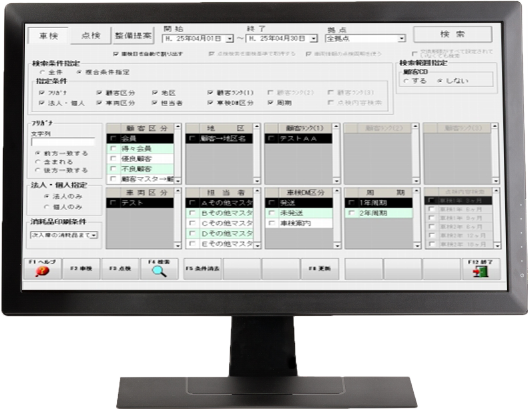Click the F5 条件消去 function key

point(202,269)
